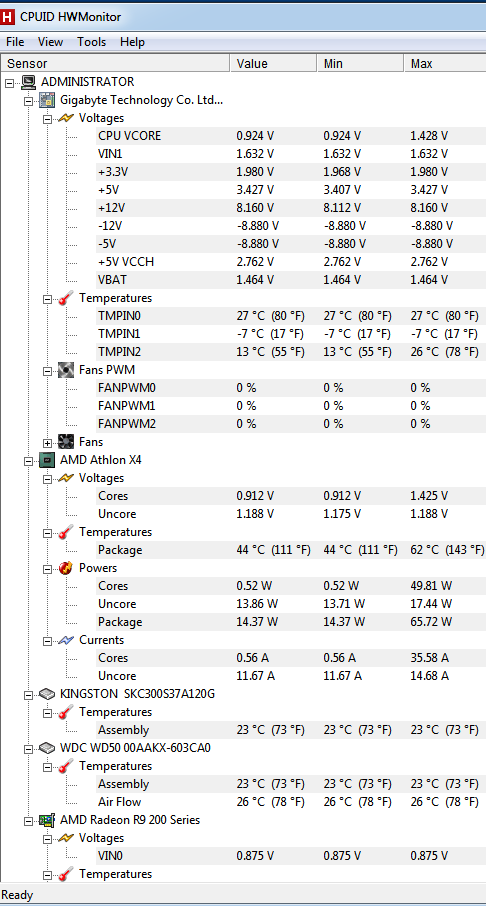486x906 pixels.
Task: Collapse the AMD Athlon X4 Temperatures node
Action: click(47, 532)
